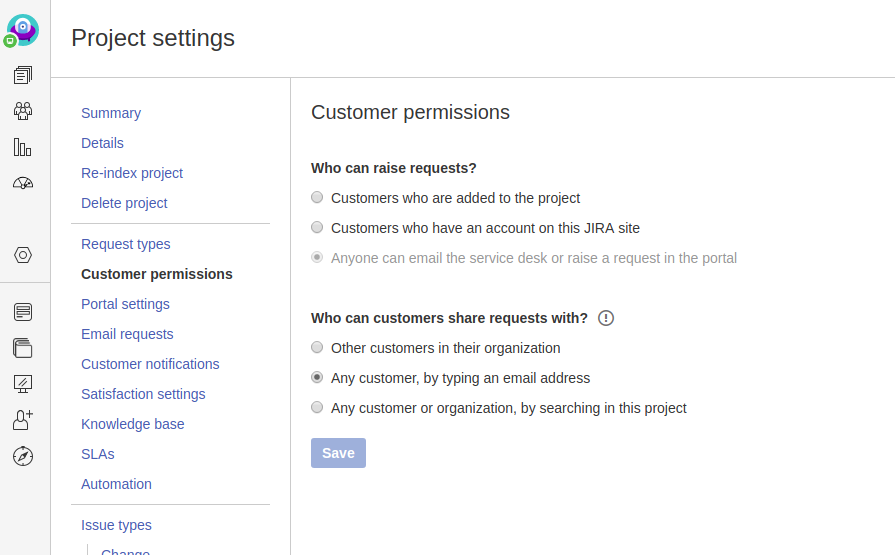Click the compass icon in sidebar
Image resolution: width=895 pixels, height=555 pixels.
coord(23,456)
